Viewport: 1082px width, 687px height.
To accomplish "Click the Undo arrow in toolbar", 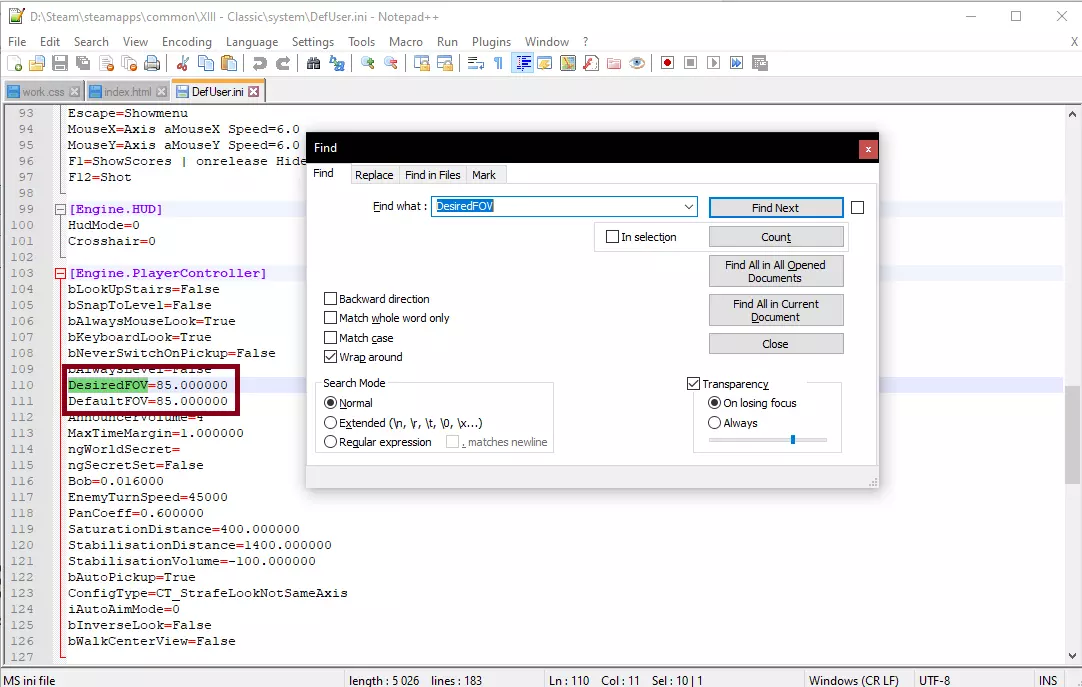I will (x=260, y=63).
